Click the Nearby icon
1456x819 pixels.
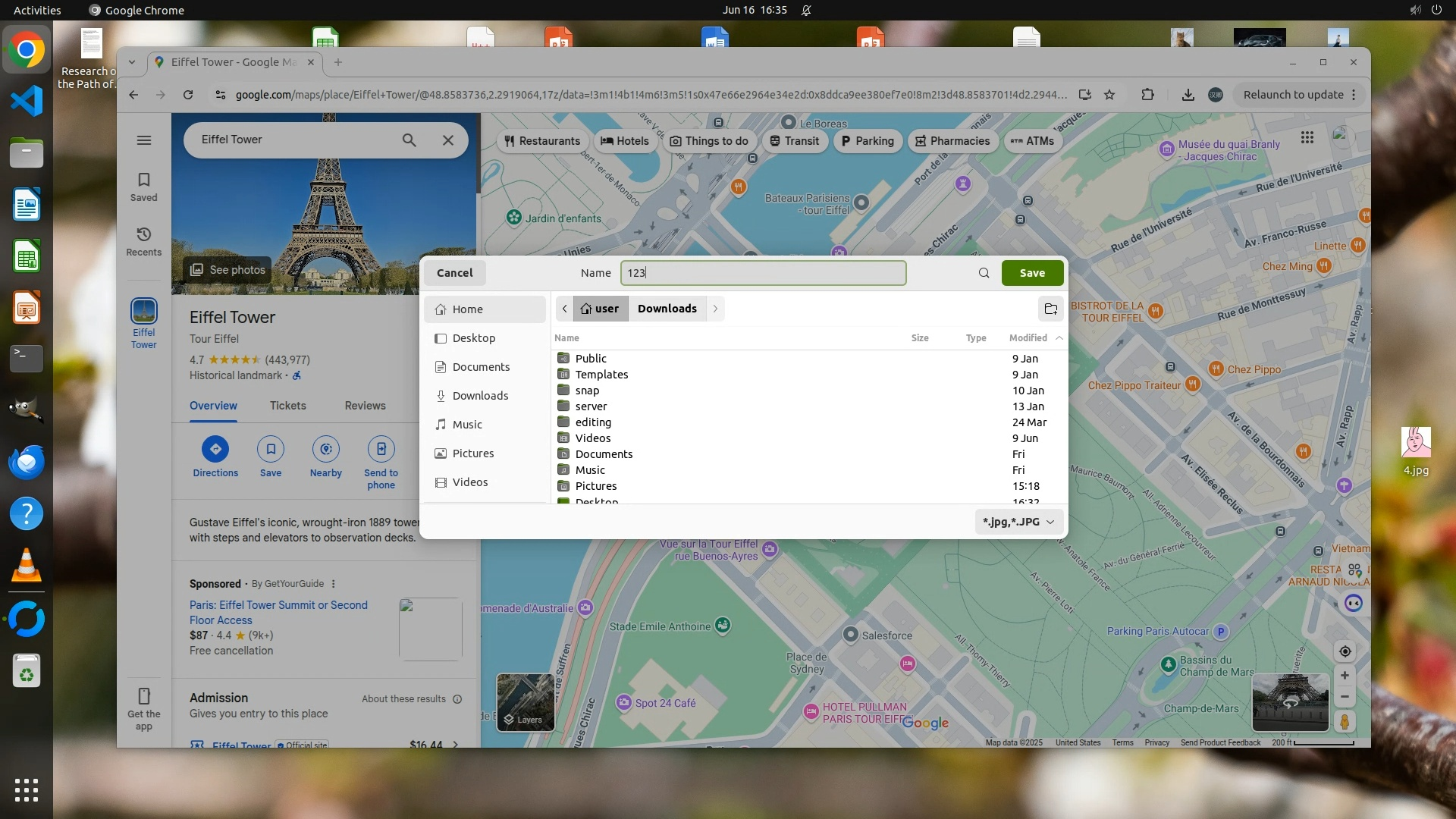point(326,450)
